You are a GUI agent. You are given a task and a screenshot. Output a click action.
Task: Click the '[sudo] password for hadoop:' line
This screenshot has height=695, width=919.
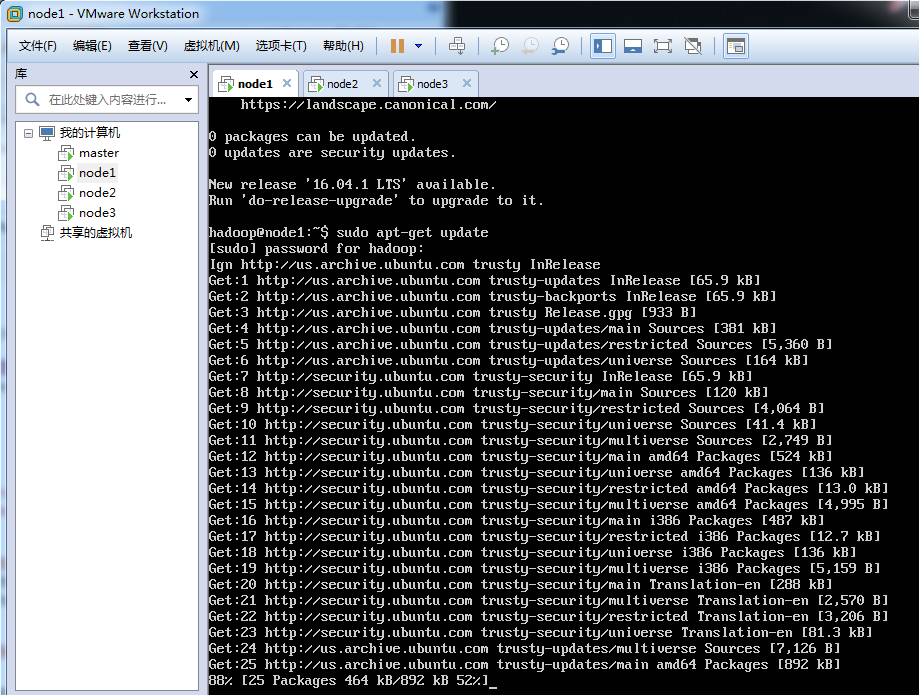(316, 248)
